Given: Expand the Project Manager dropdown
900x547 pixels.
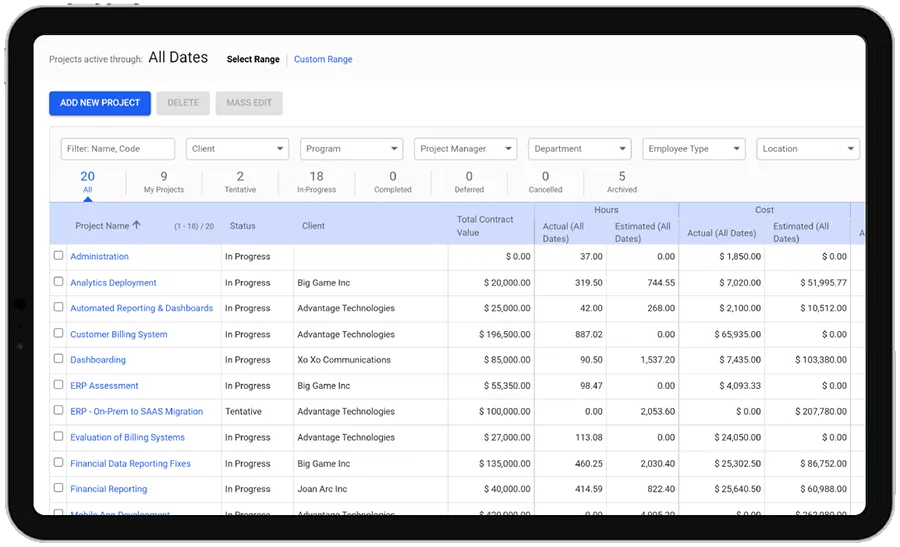Looking at the screenshot, I should click(x=465, y=149).
